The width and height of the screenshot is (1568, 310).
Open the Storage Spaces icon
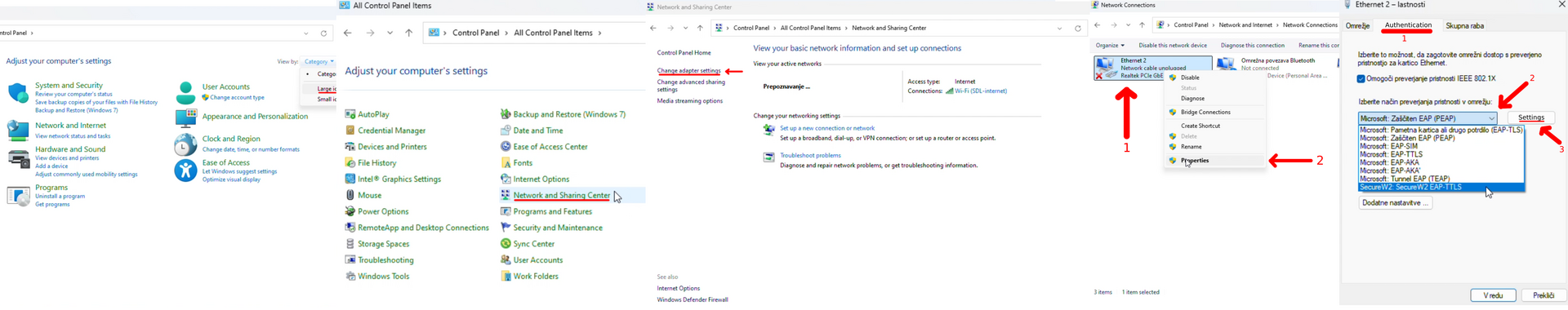tap(350, 244)
